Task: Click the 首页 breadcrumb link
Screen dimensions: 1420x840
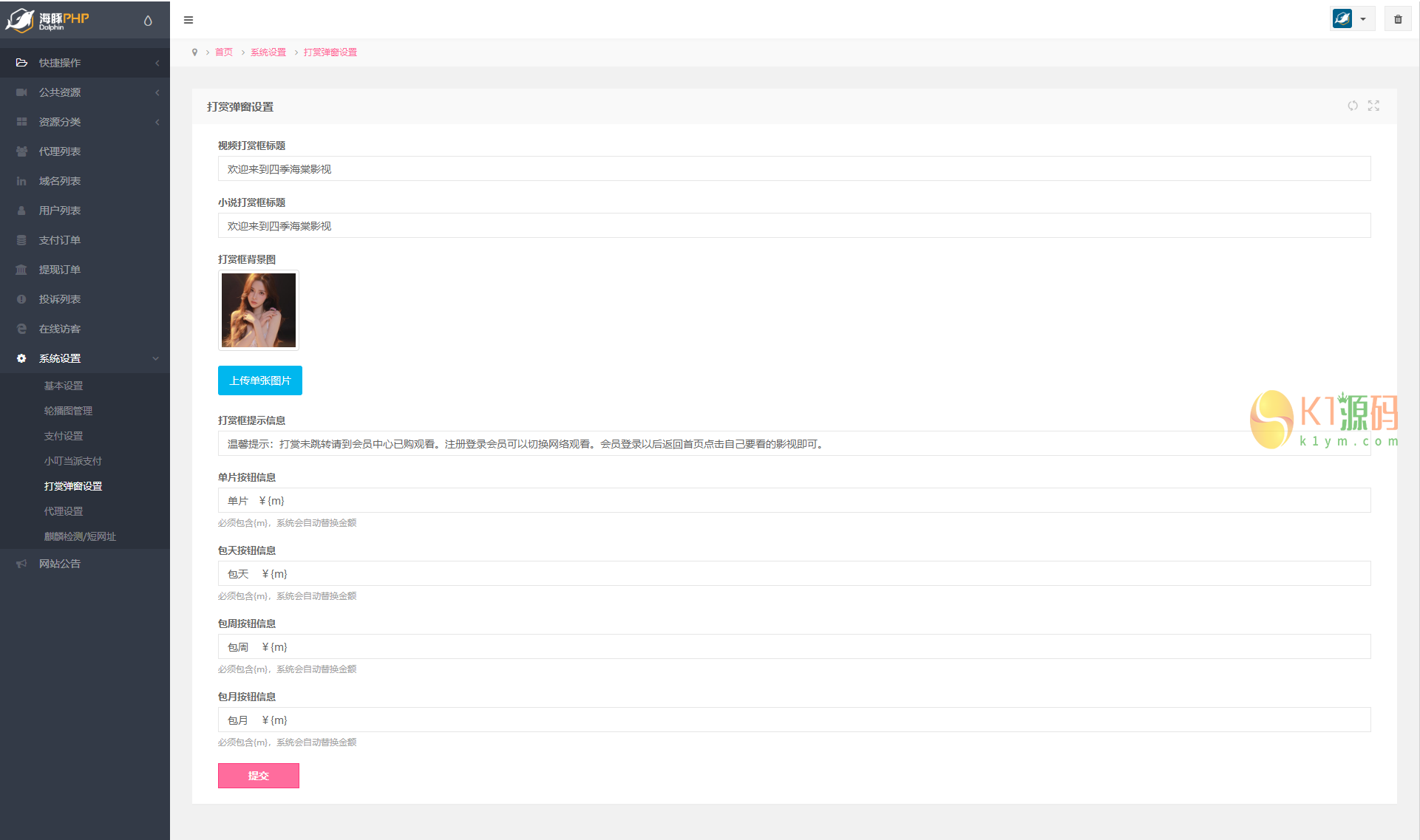Action: (223, 52)
